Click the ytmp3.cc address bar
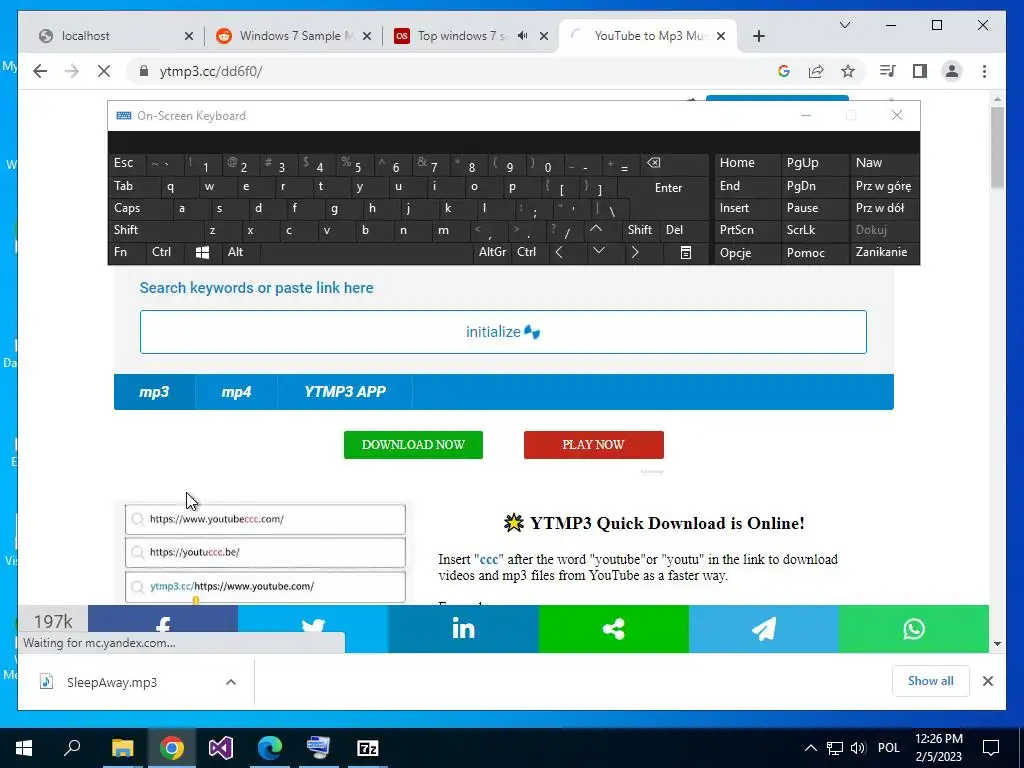 (457, 71)
